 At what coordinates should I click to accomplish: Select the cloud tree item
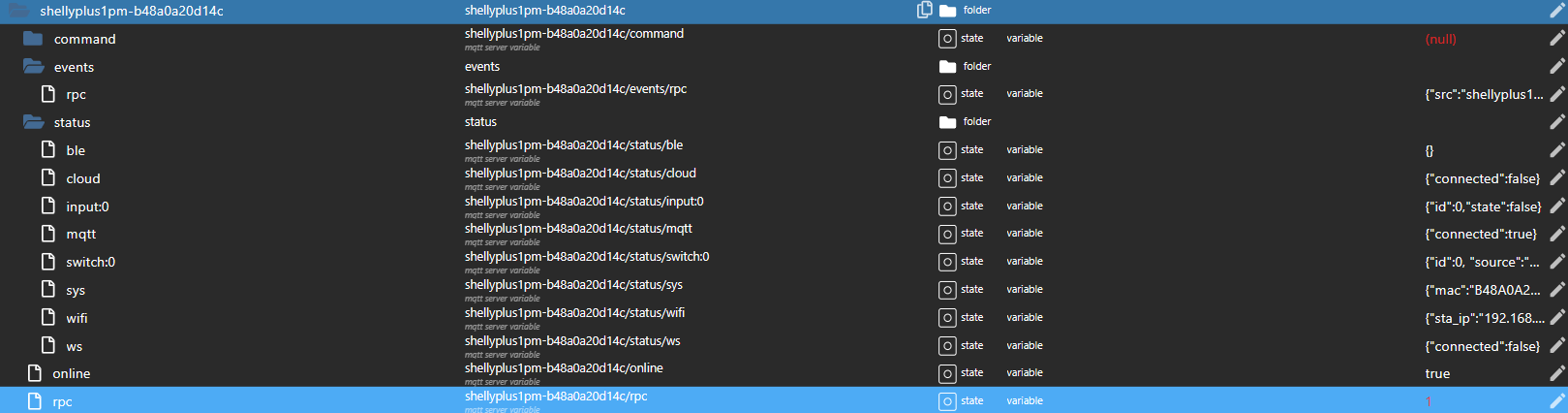pos(83,178)
